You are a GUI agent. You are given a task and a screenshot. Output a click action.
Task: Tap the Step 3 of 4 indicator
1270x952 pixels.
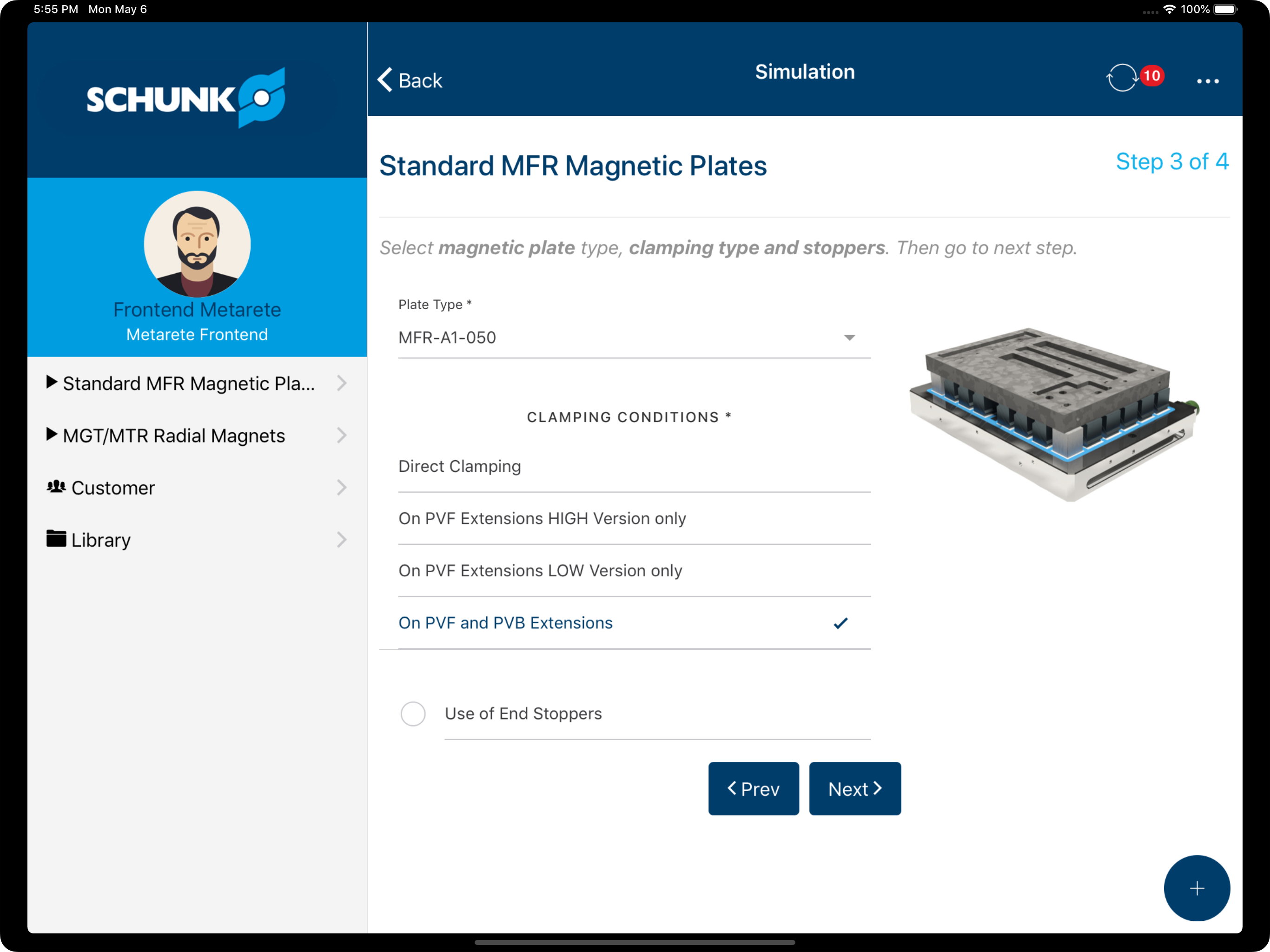click(x=1172, y=162)
